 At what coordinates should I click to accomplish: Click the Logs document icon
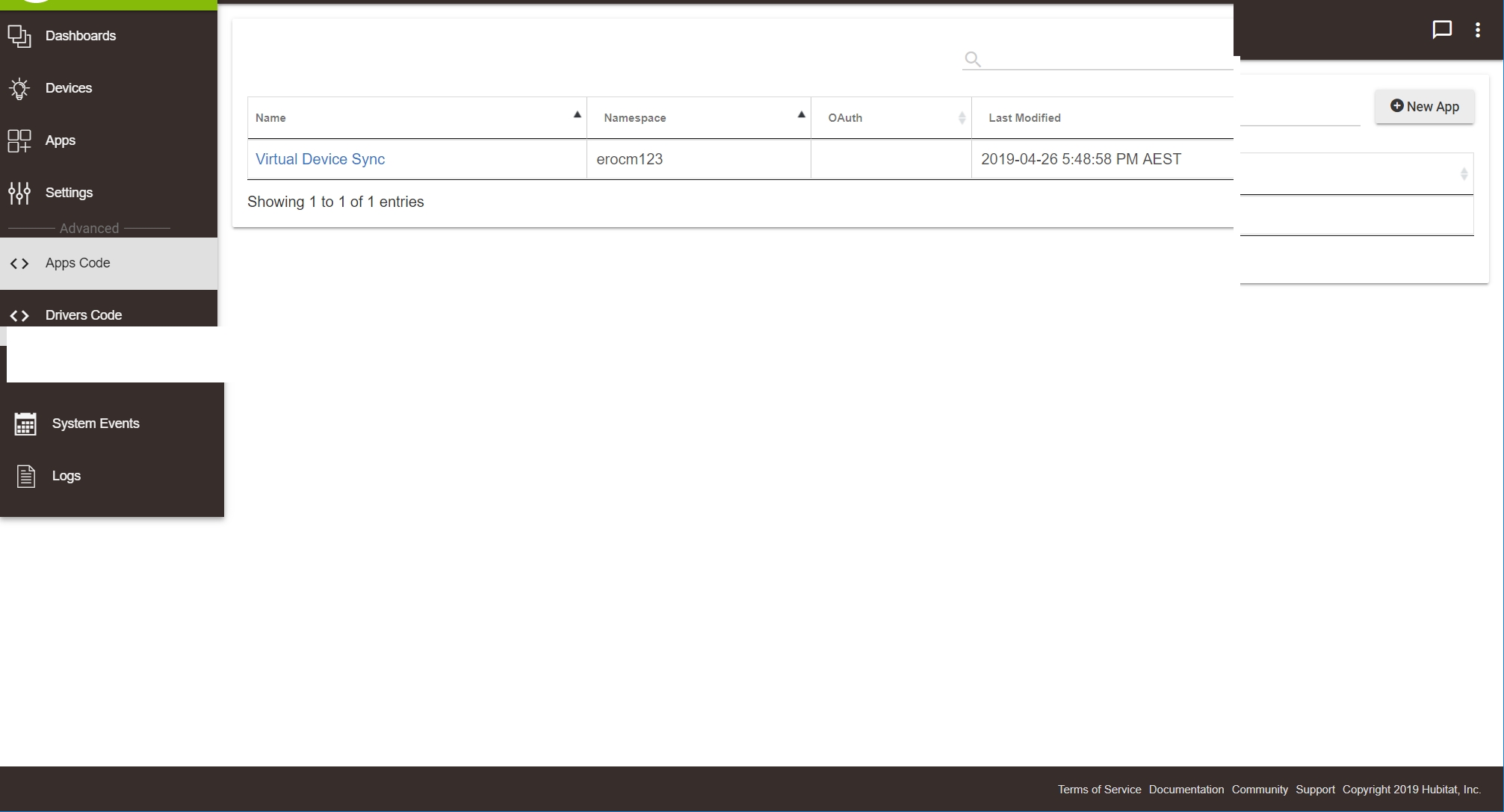click(26, 476)
